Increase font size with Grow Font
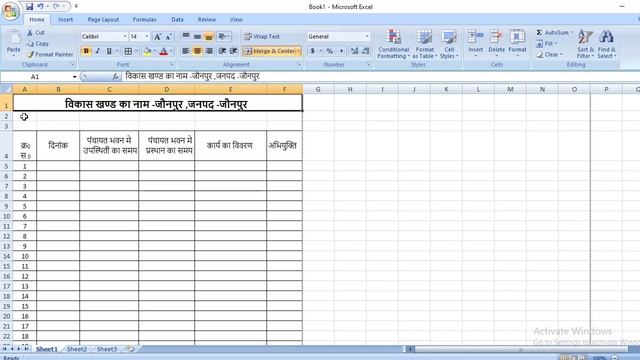640x360 pixels. click(x=157, y=37)
